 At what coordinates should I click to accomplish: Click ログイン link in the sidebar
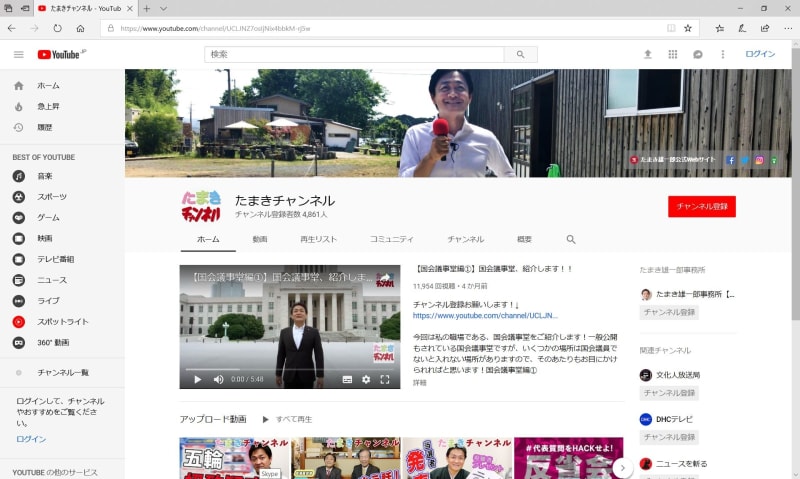click(31, 439)
